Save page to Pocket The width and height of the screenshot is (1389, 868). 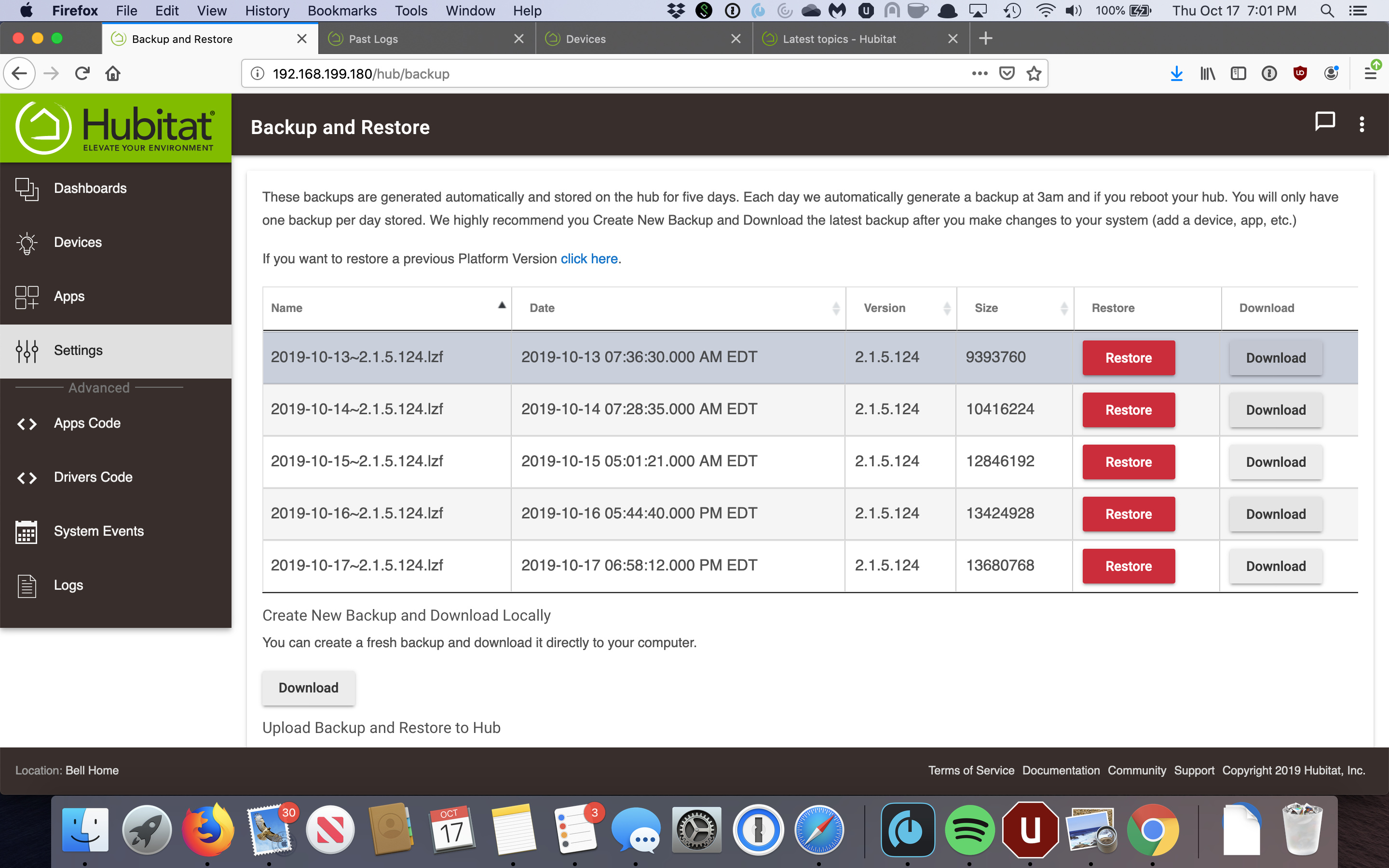pos(1007,73)
